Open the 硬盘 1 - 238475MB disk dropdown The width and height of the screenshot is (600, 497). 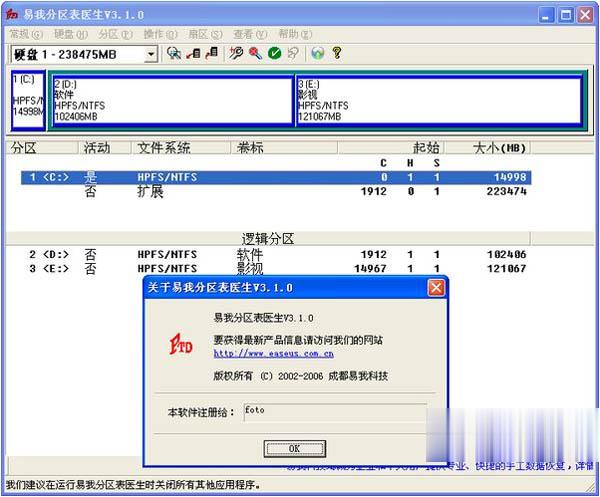click(151, 54)
